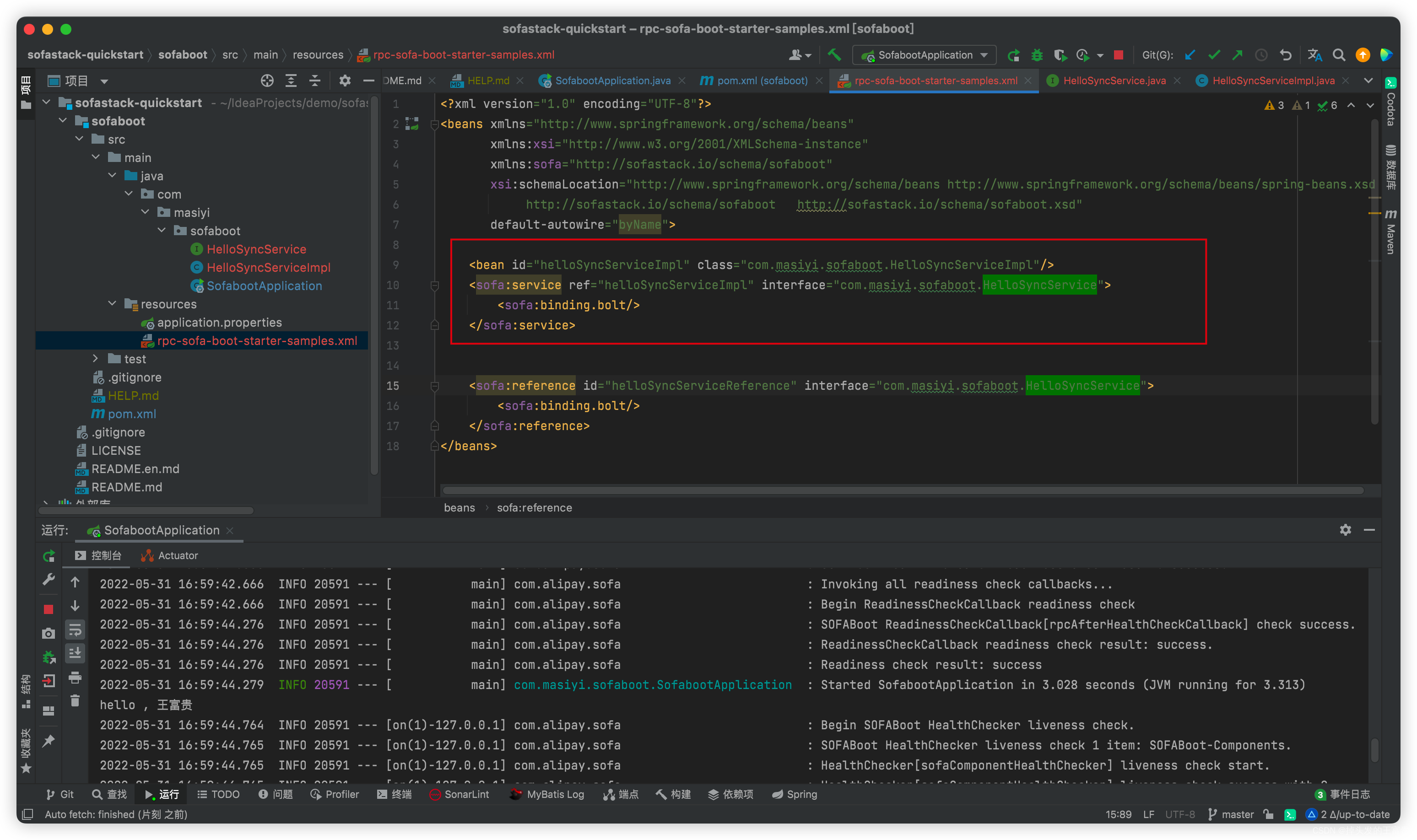
Task: Click the orange IDE update arrow icon
Action: pos(1362,55)
